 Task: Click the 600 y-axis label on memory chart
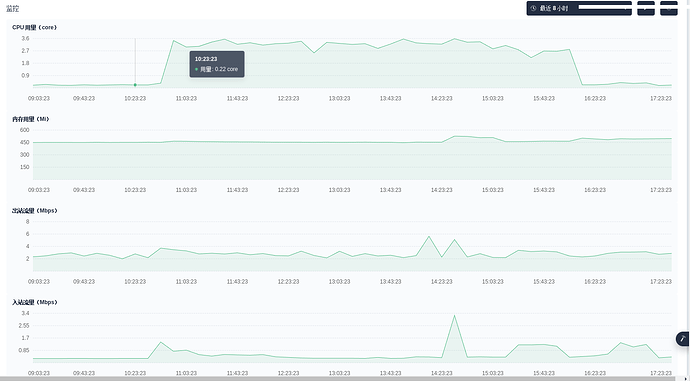coord(24,130)
